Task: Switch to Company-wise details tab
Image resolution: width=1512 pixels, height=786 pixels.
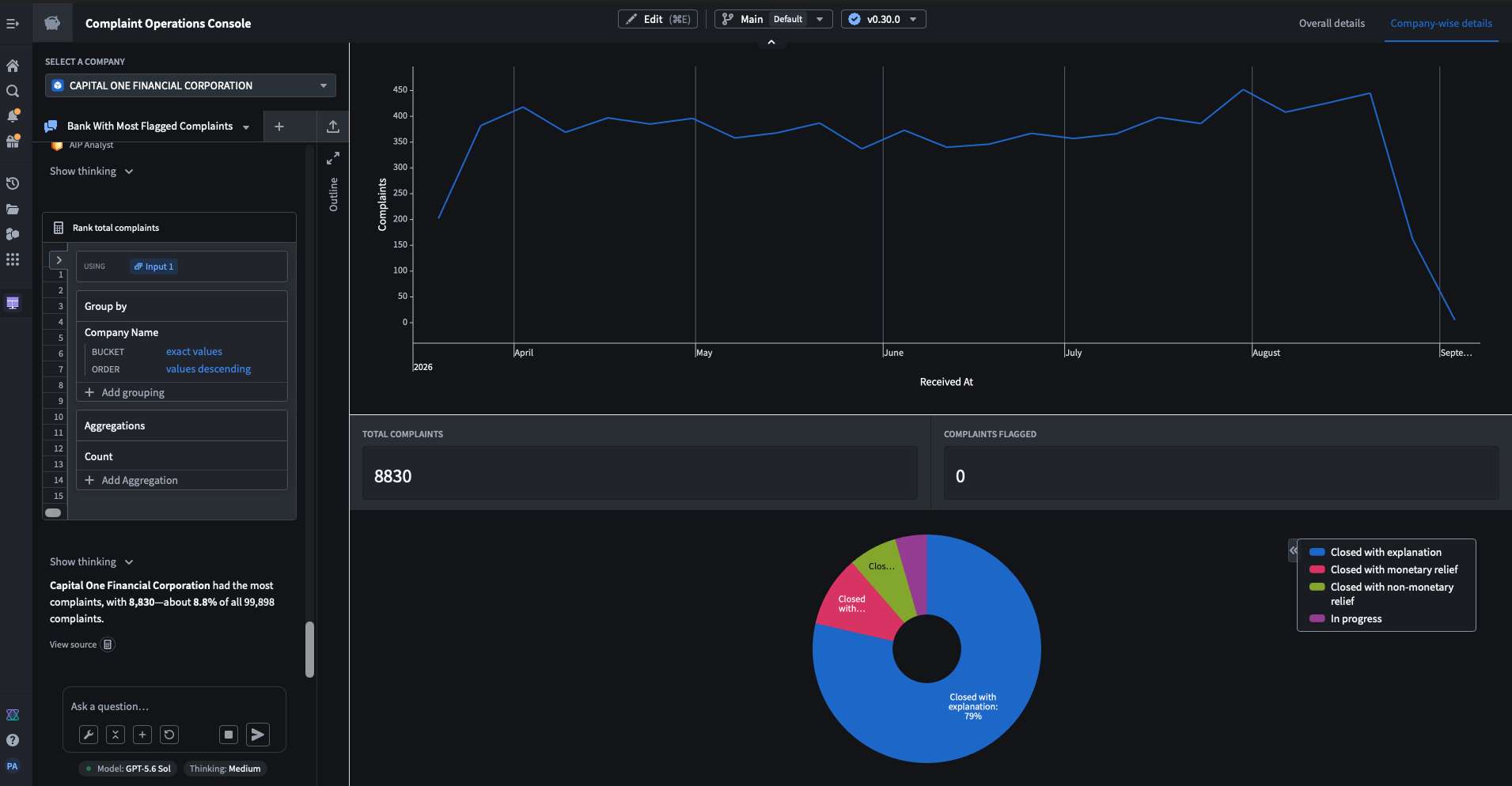Action: (1441, 24)
